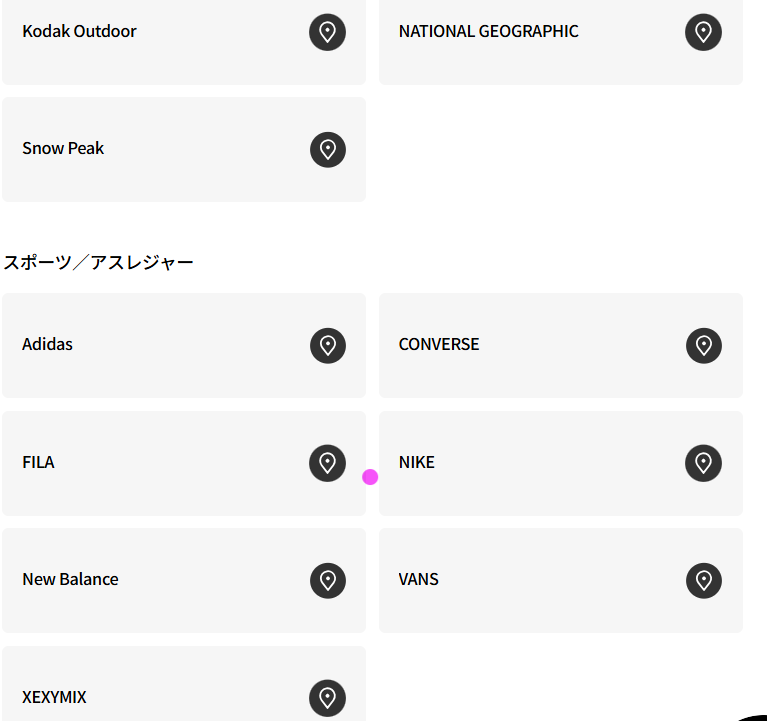Open Snow Peak map pin icon
The height and width of the screenshot is (721, 767).
click(x=327, y=149)
